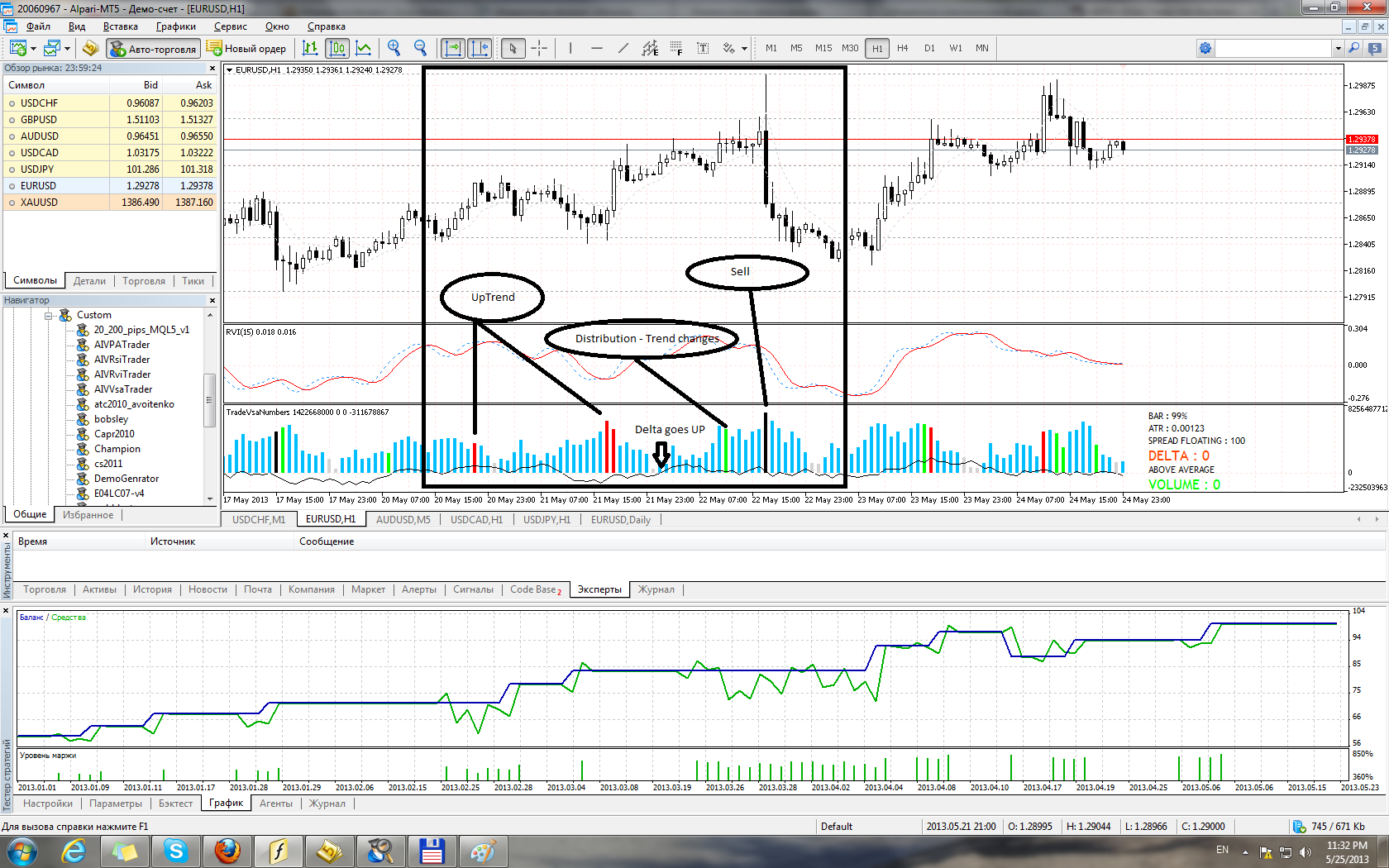Toggle auto-scroll chart to latest bar
Viewport: 1389px width, 868px height.
(453, 48)
